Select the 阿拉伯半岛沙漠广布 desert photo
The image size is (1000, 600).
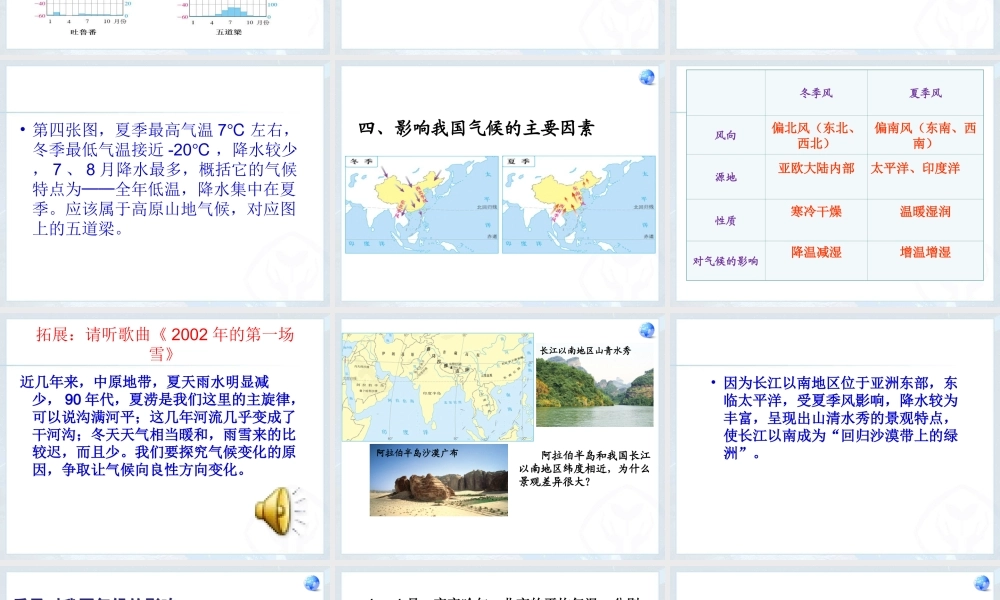click(x=439, y=480)
